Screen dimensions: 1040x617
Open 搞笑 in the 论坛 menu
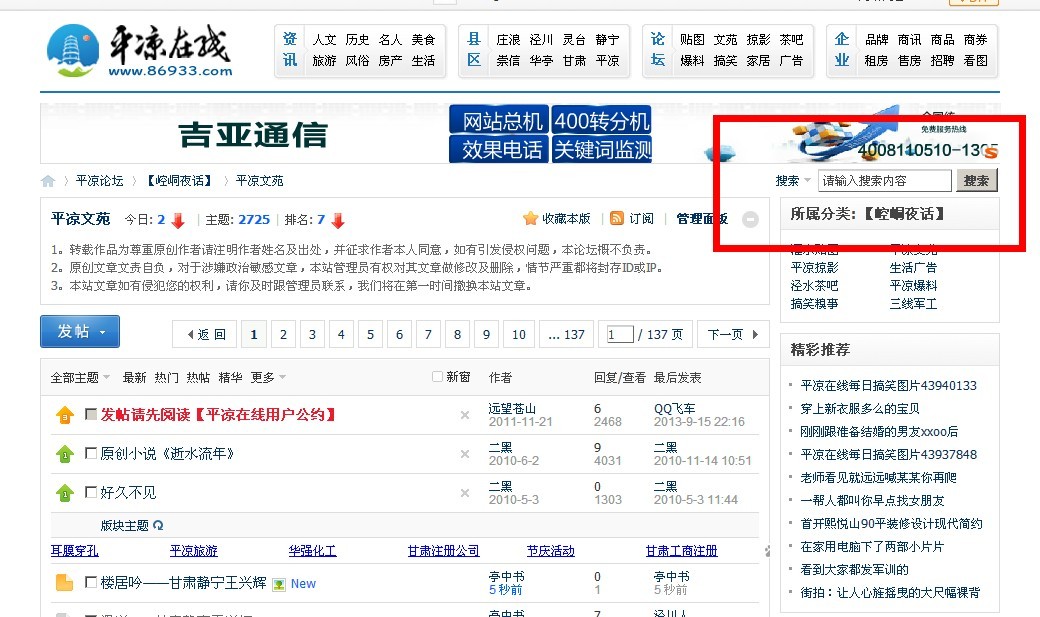point(725,60)
